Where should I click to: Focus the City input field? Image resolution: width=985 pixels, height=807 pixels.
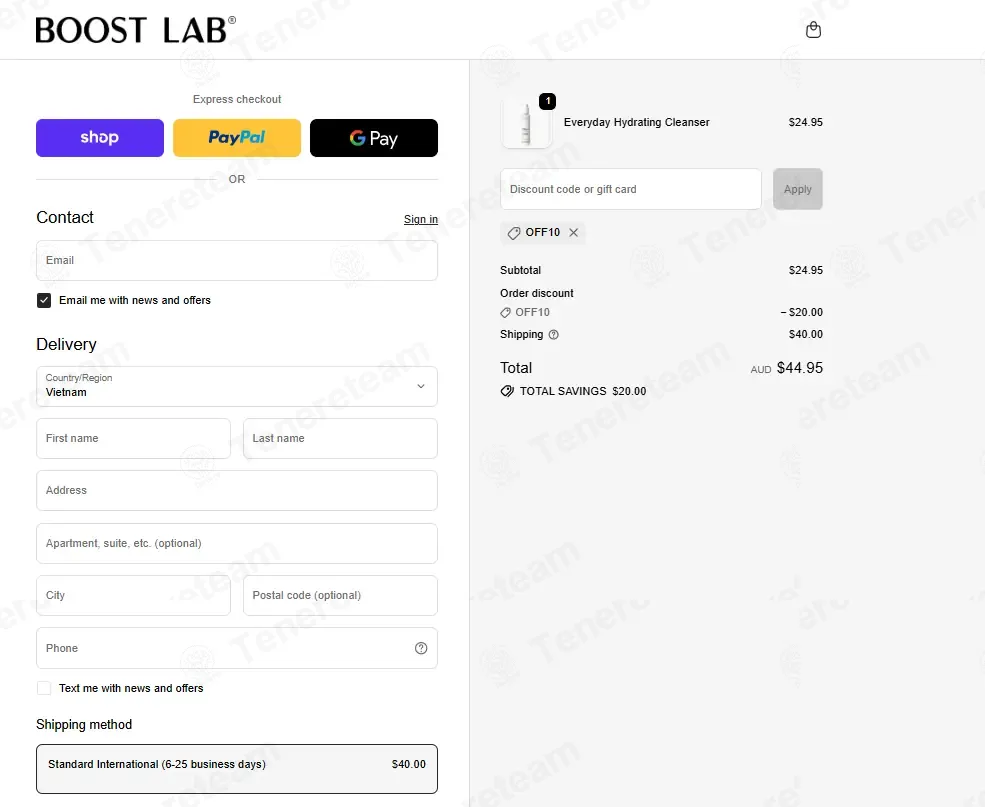point(133,595)
